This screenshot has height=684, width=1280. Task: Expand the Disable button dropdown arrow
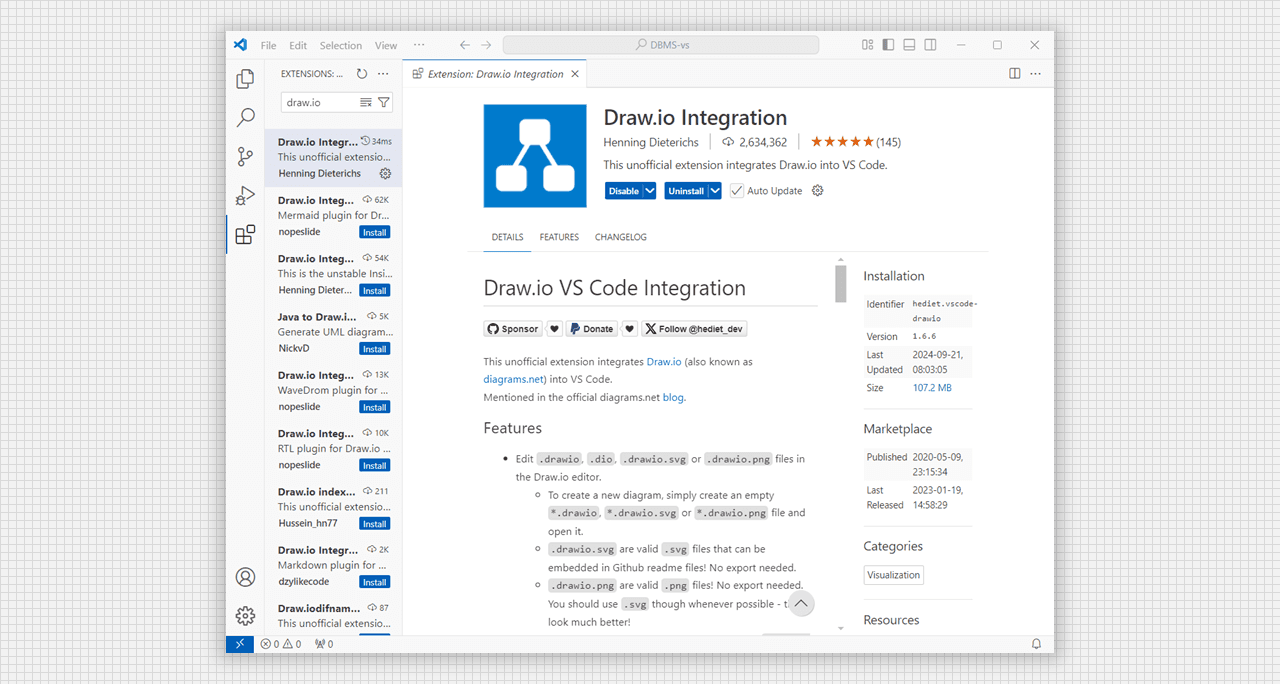[650, 191]
